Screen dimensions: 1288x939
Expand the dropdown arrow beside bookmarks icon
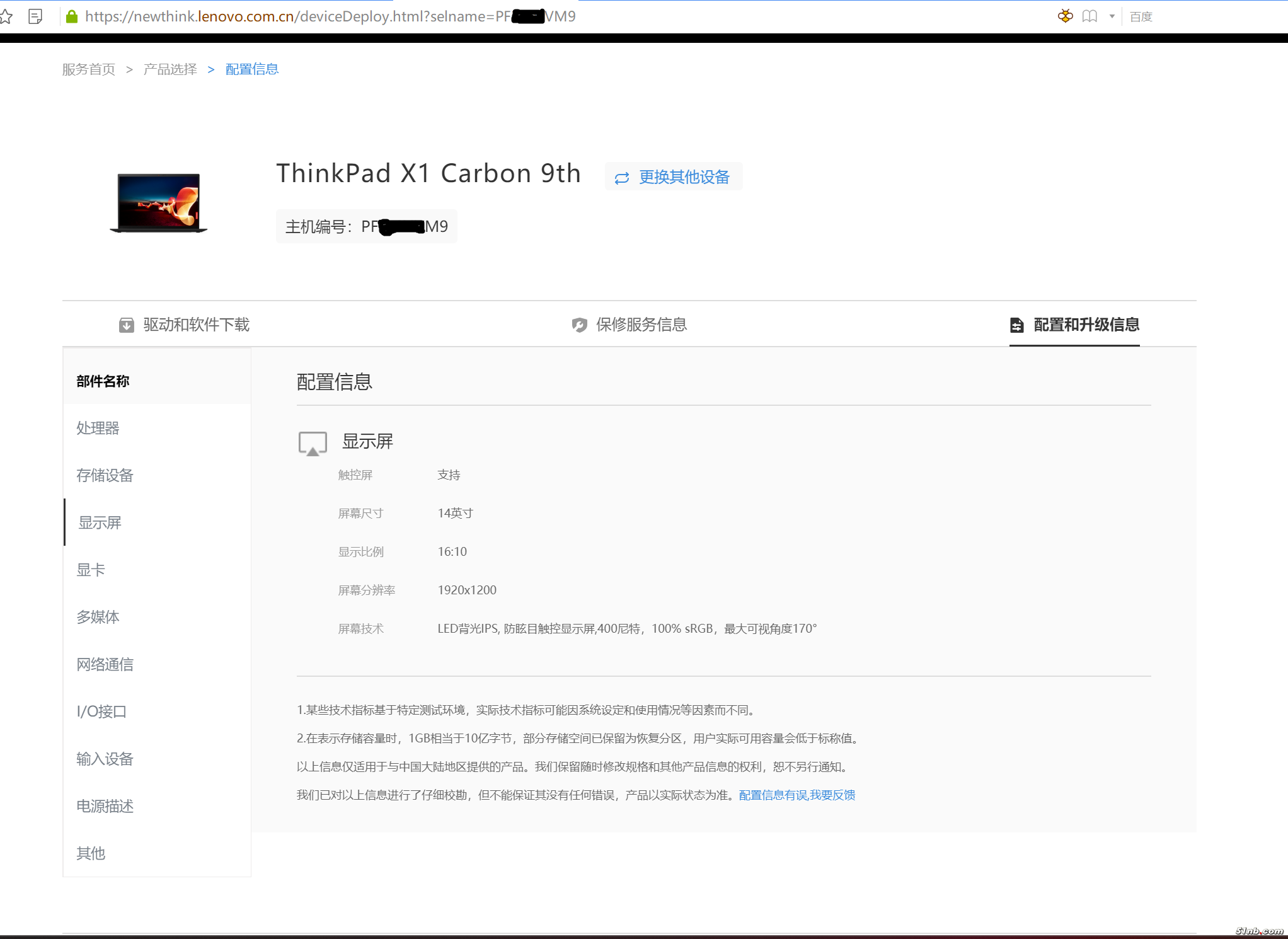coord(1112,16)
